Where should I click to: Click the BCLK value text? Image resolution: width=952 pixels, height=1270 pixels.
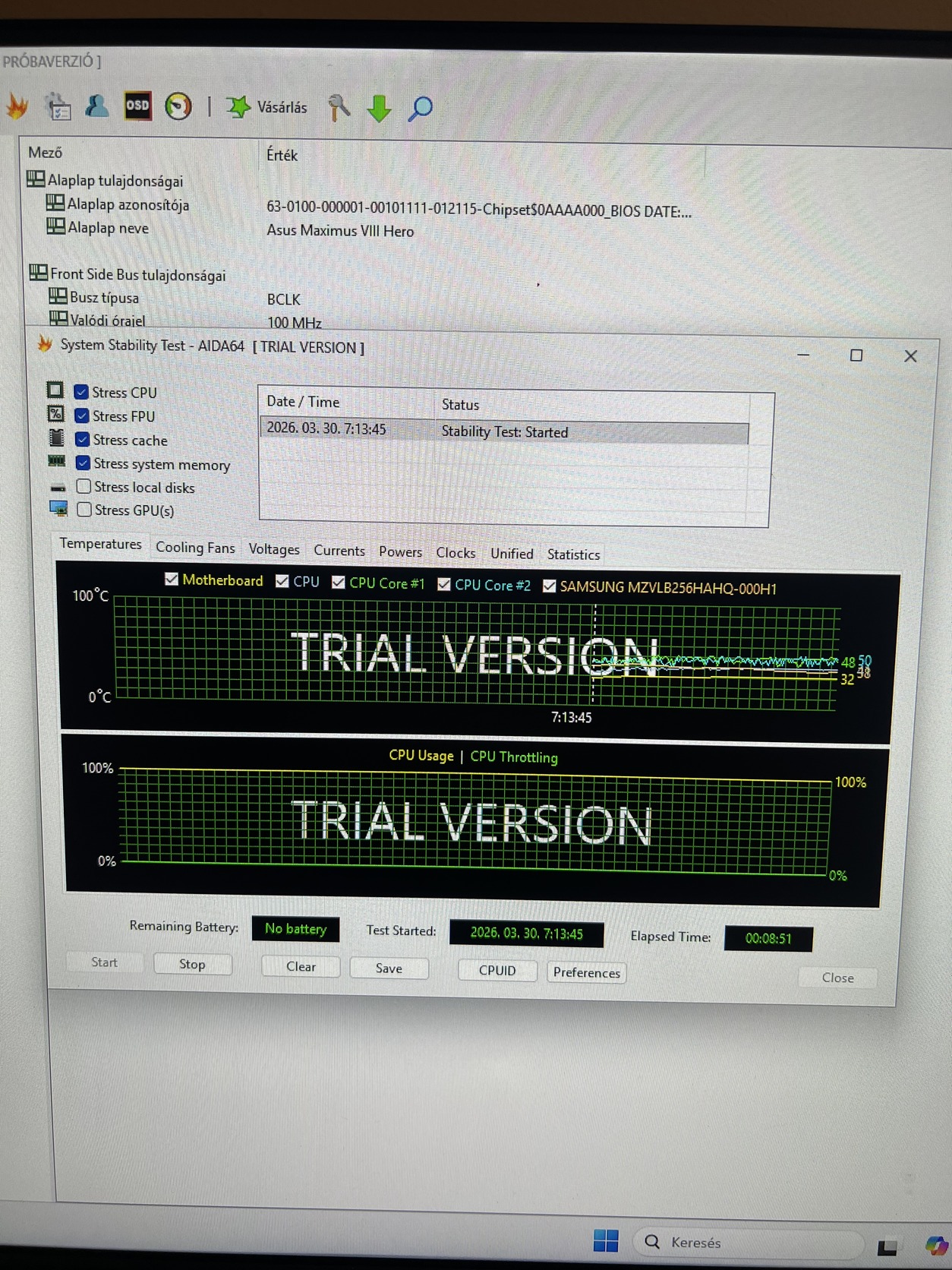284,299
